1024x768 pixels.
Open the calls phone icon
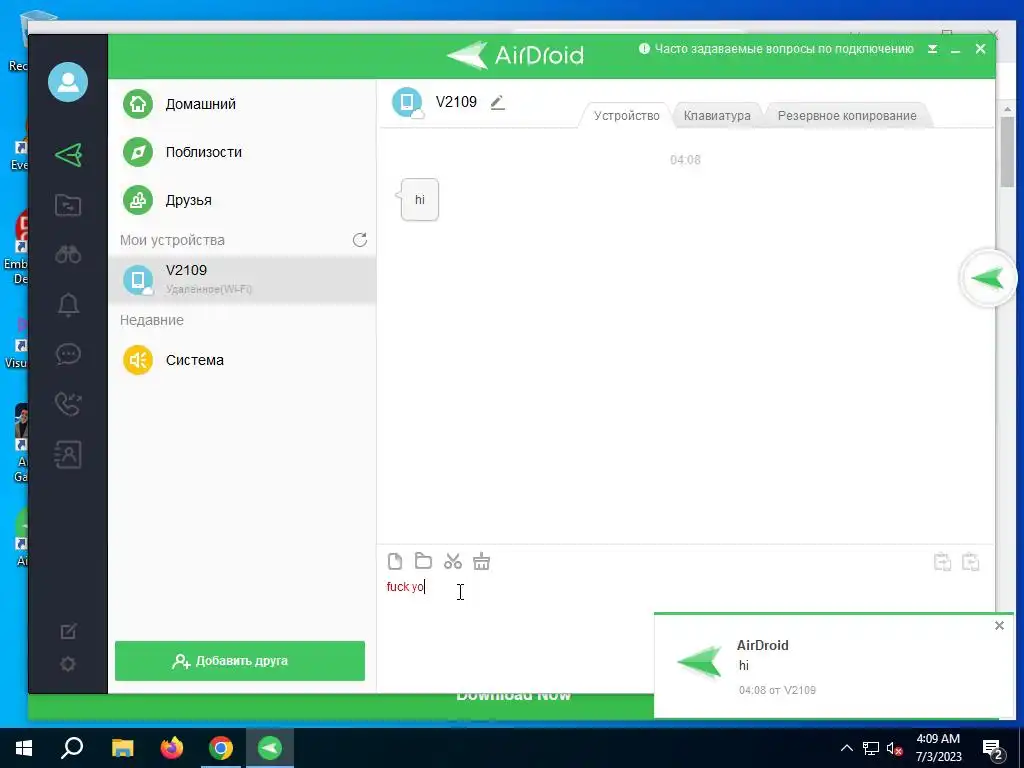pos(68,404)
